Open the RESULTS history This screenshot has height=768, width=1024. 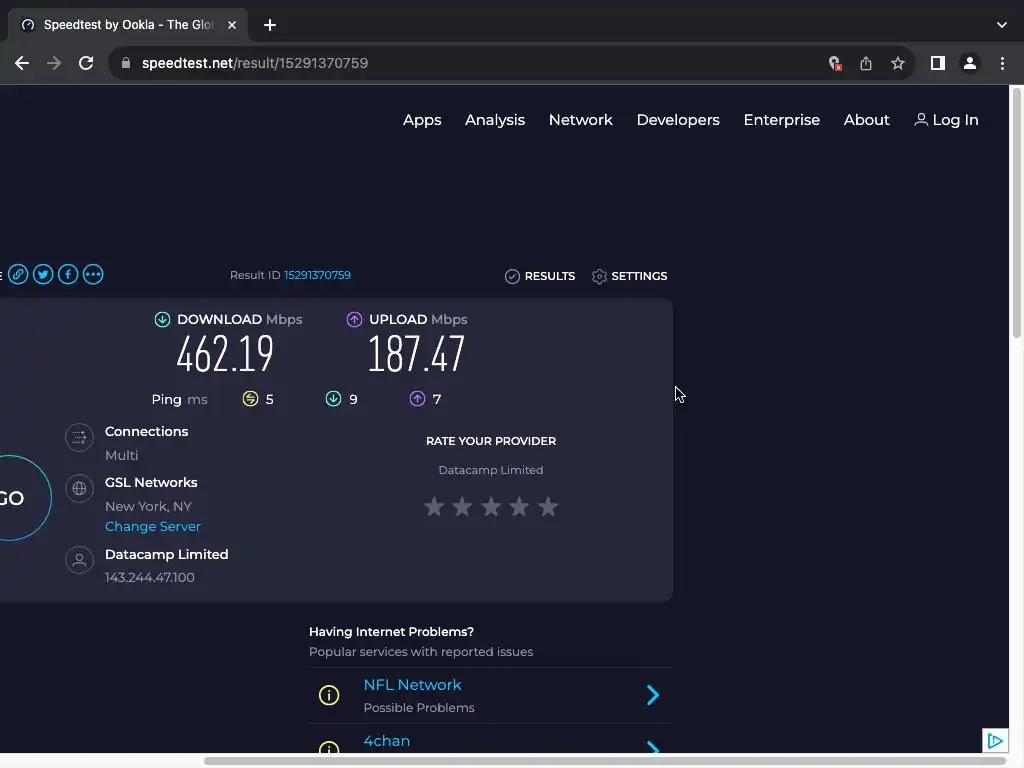click(x=540, y=276)
